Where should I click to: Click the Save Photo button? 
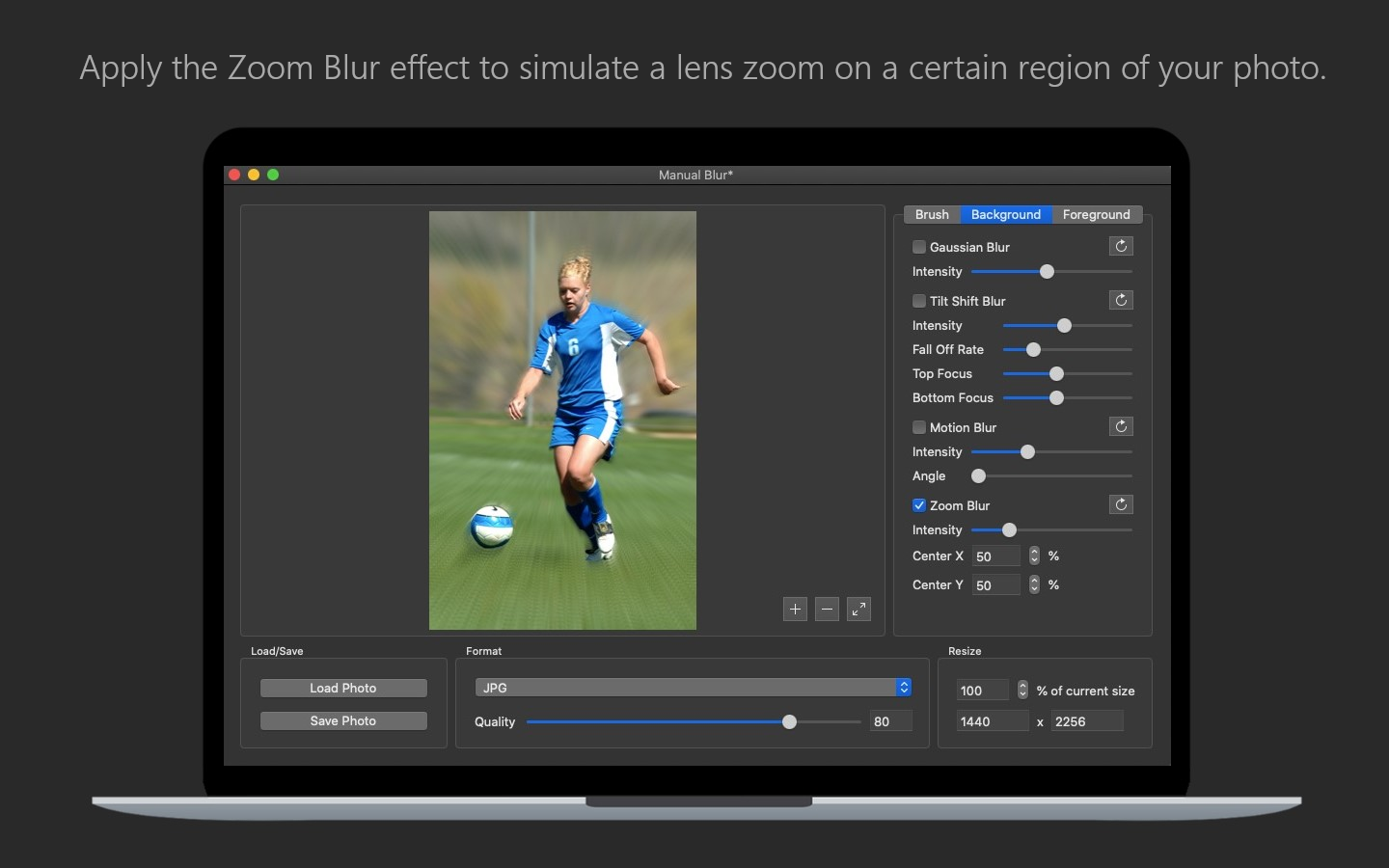coord(343,720)
